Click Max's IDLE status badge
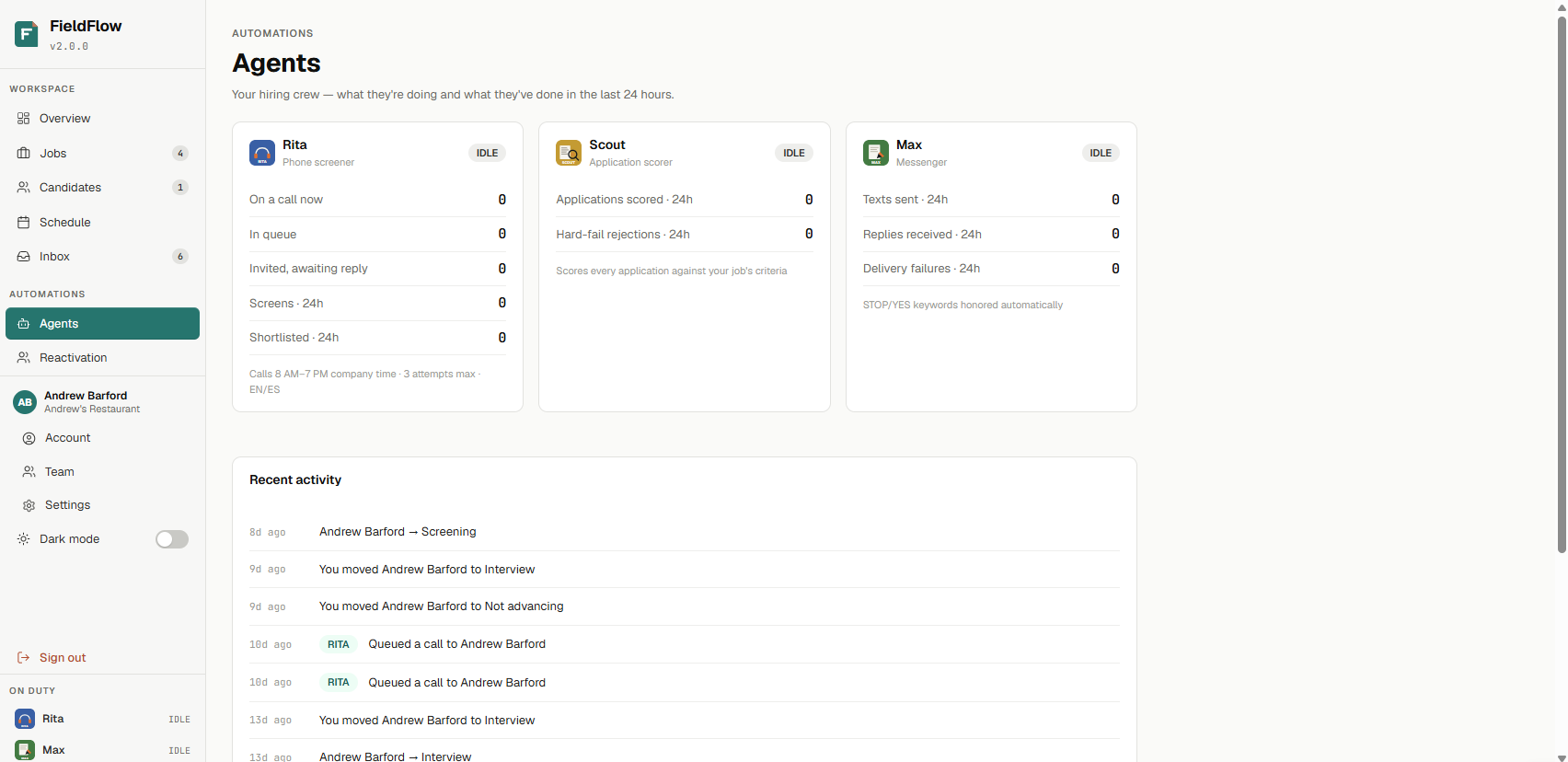Viewport: 1568px width, 762px height. tap(1101, 153)
